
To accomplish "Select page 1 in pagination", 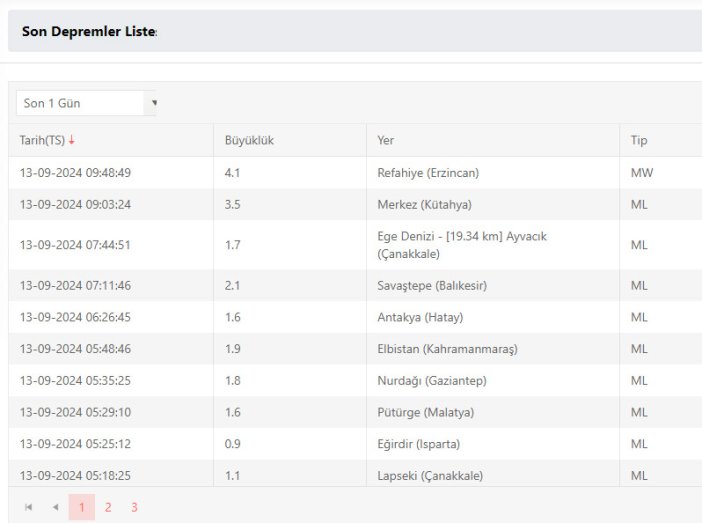I will pos(82,507).
